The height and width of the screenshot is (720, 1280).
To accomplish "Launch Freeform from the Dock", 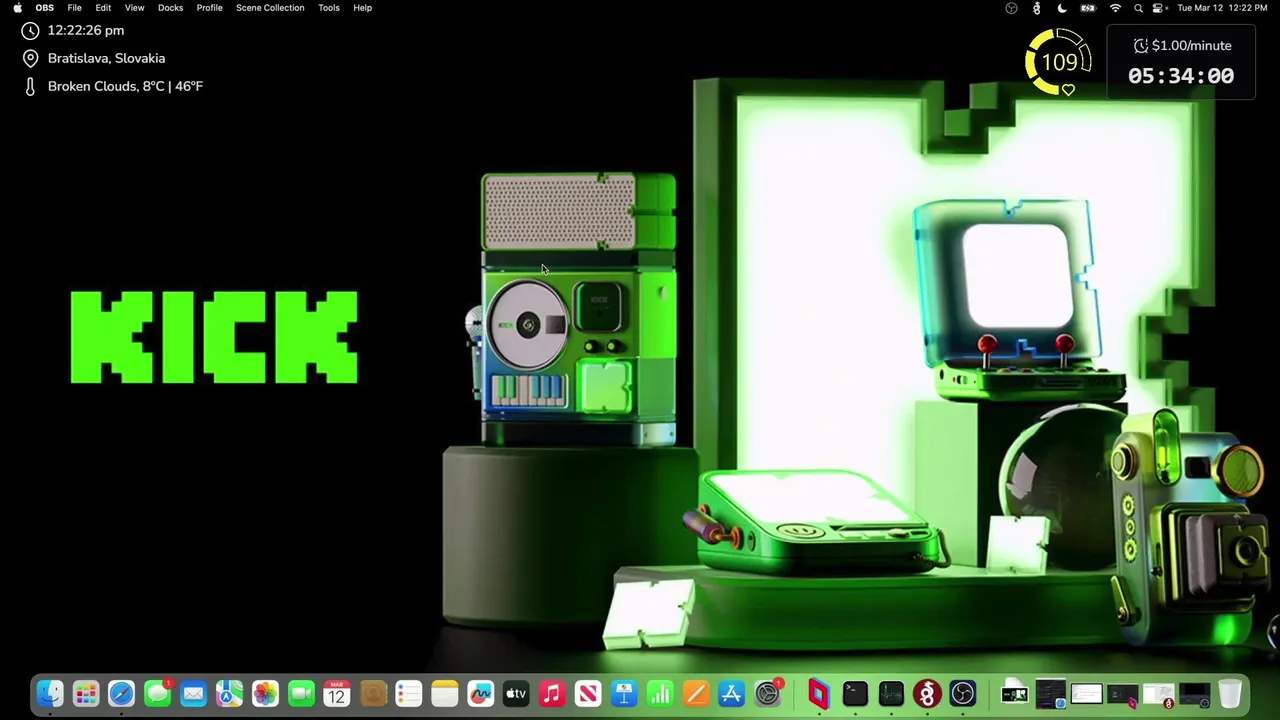I will coord(480,693).
